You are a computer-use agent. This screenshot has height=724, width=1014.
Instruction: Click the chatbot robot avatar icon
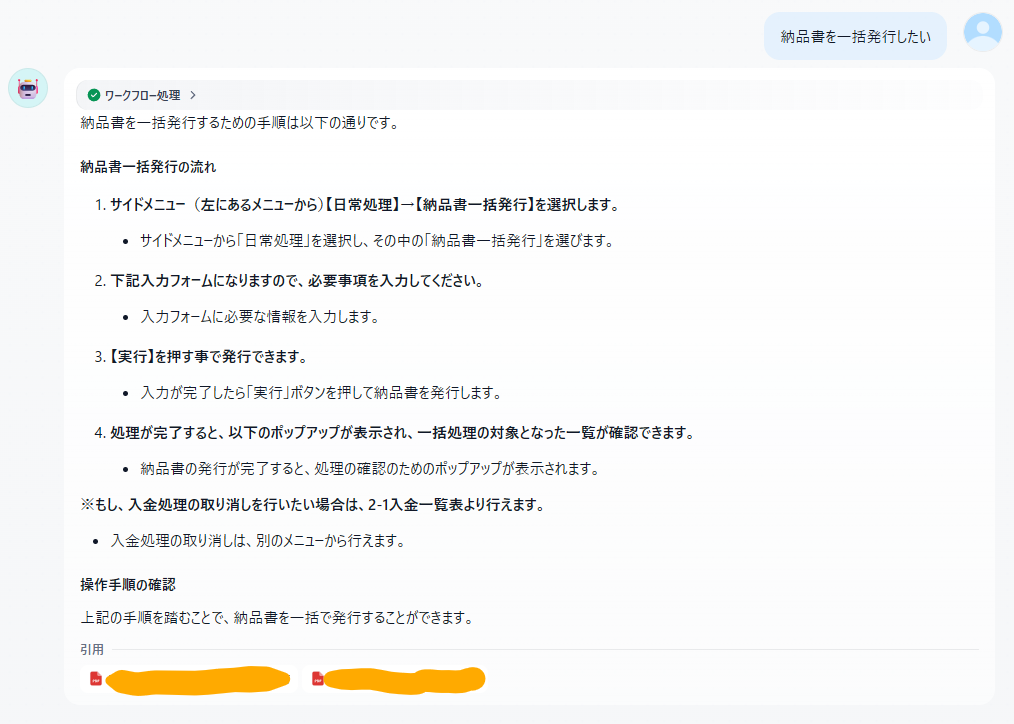28,88
